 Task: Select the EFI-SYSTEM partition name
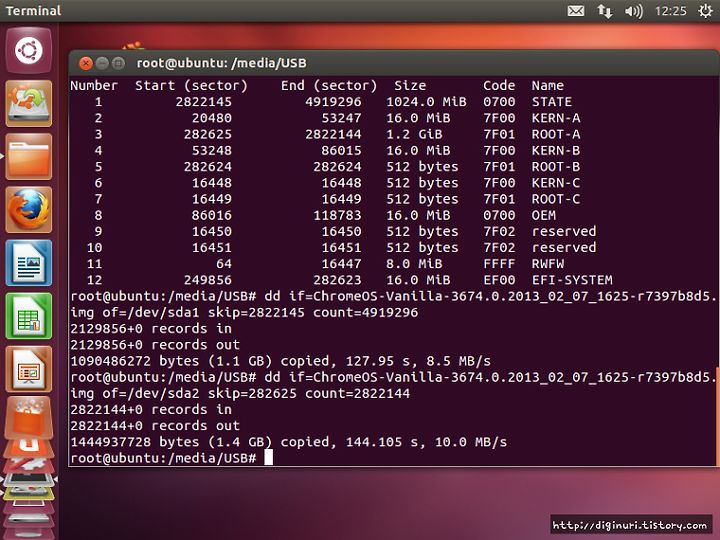(572, 280)
